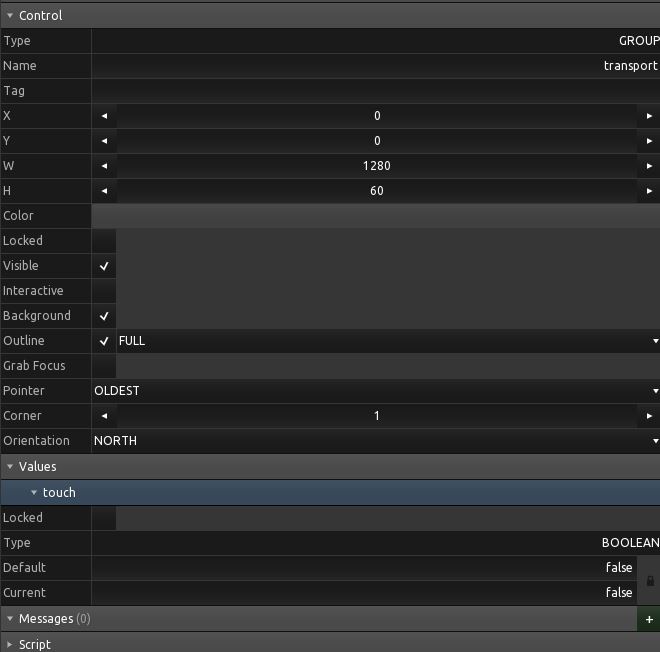Click the Tag input field
660x652 pixels.
click(x=375, y=91)
